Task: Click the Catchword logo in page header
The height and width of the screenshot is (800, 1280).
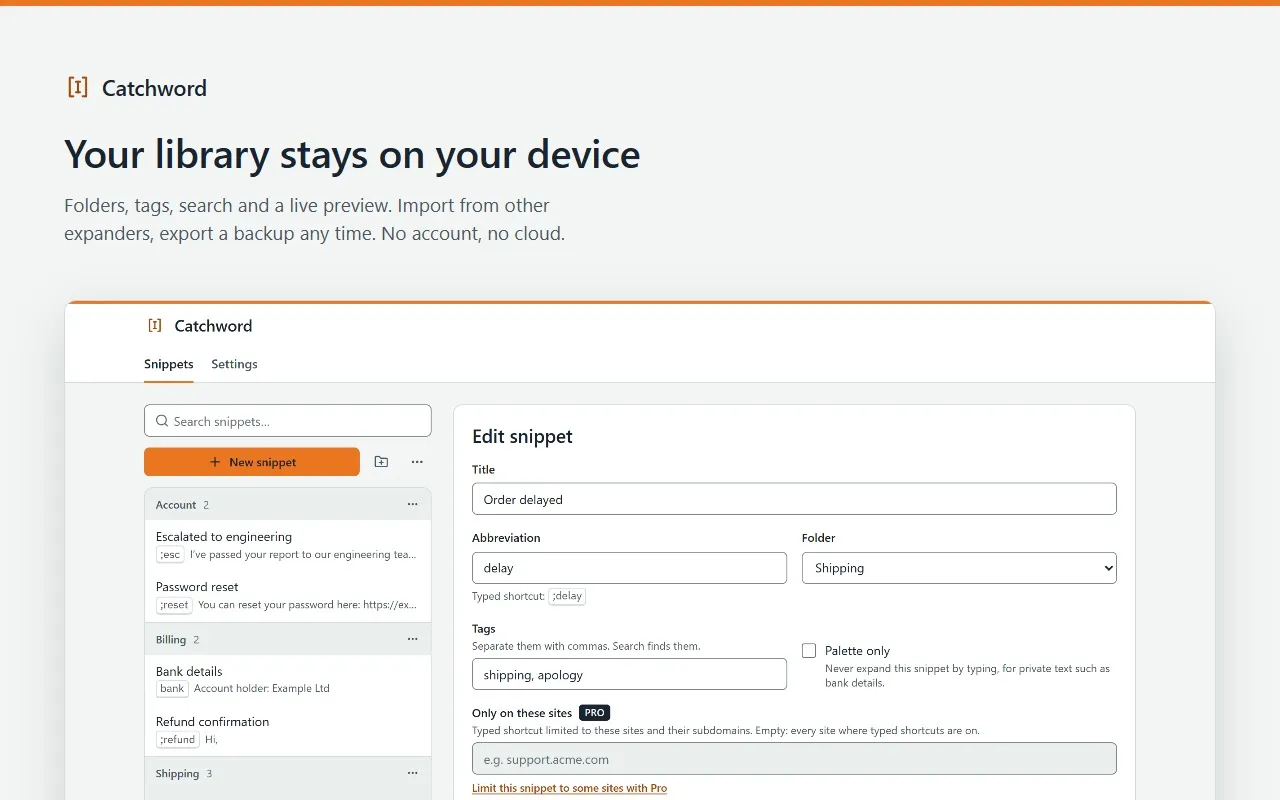Action: click(136, 88)
